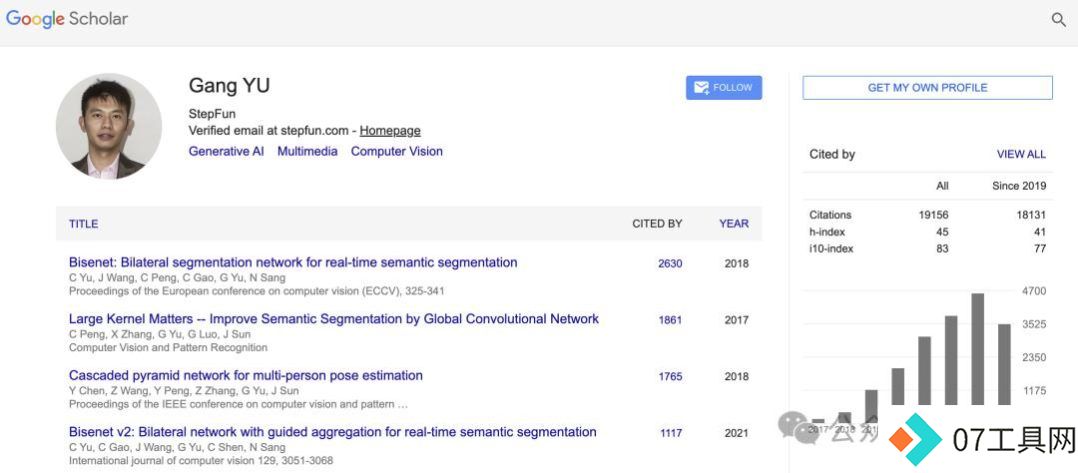
Task: Sort publications by YEAR column
Action: (734, 224)
